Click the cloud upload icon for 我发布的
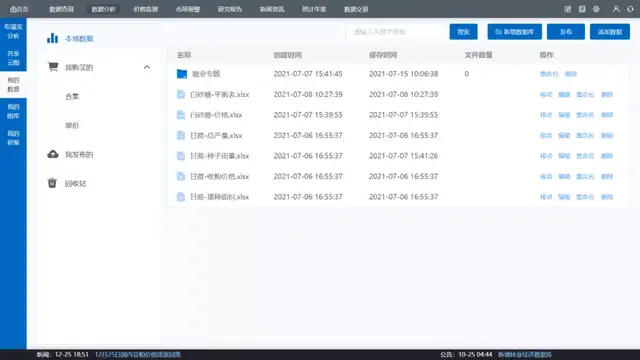This screenshot has height=360, width=640. 53,154
